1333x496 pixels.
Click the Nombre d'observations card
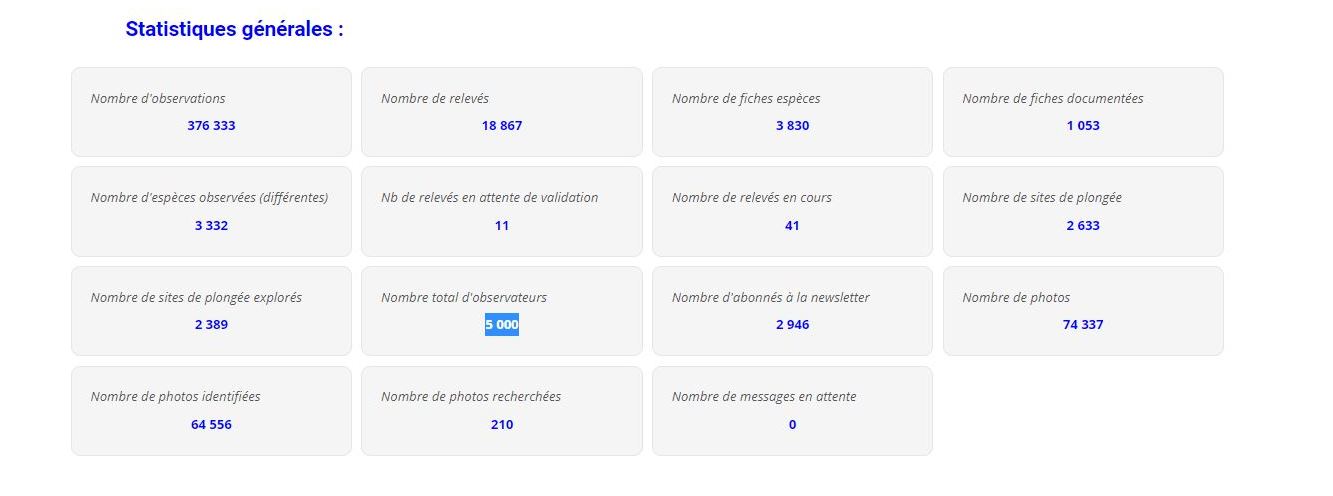click(211, 112)
